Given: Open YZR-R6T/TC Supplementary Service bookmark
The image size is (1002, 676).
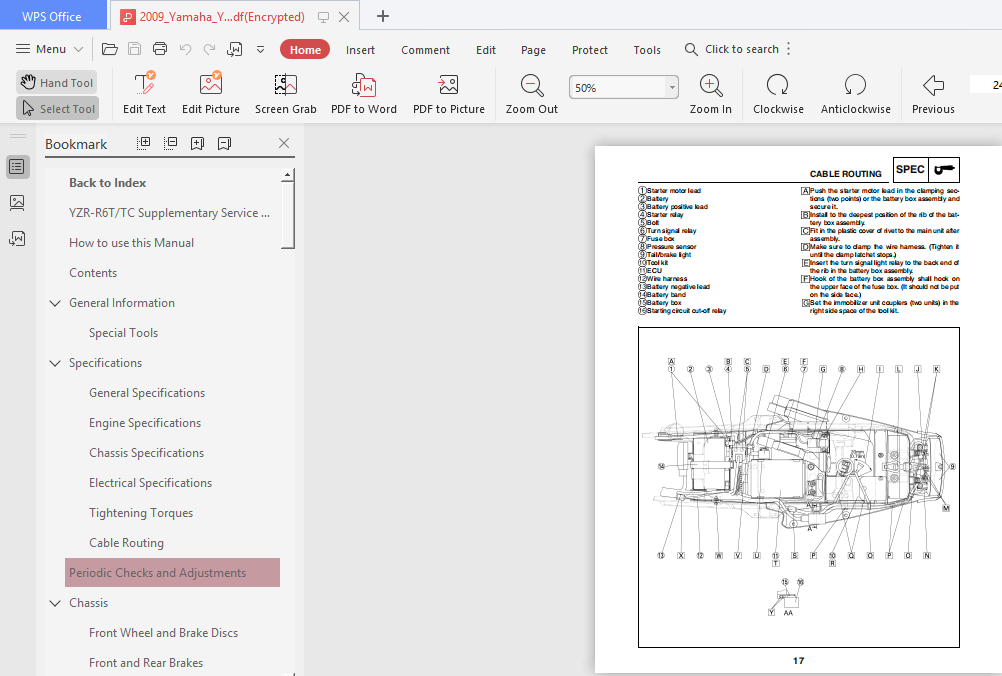Looking at the screenshot, I should pos(169,213).
